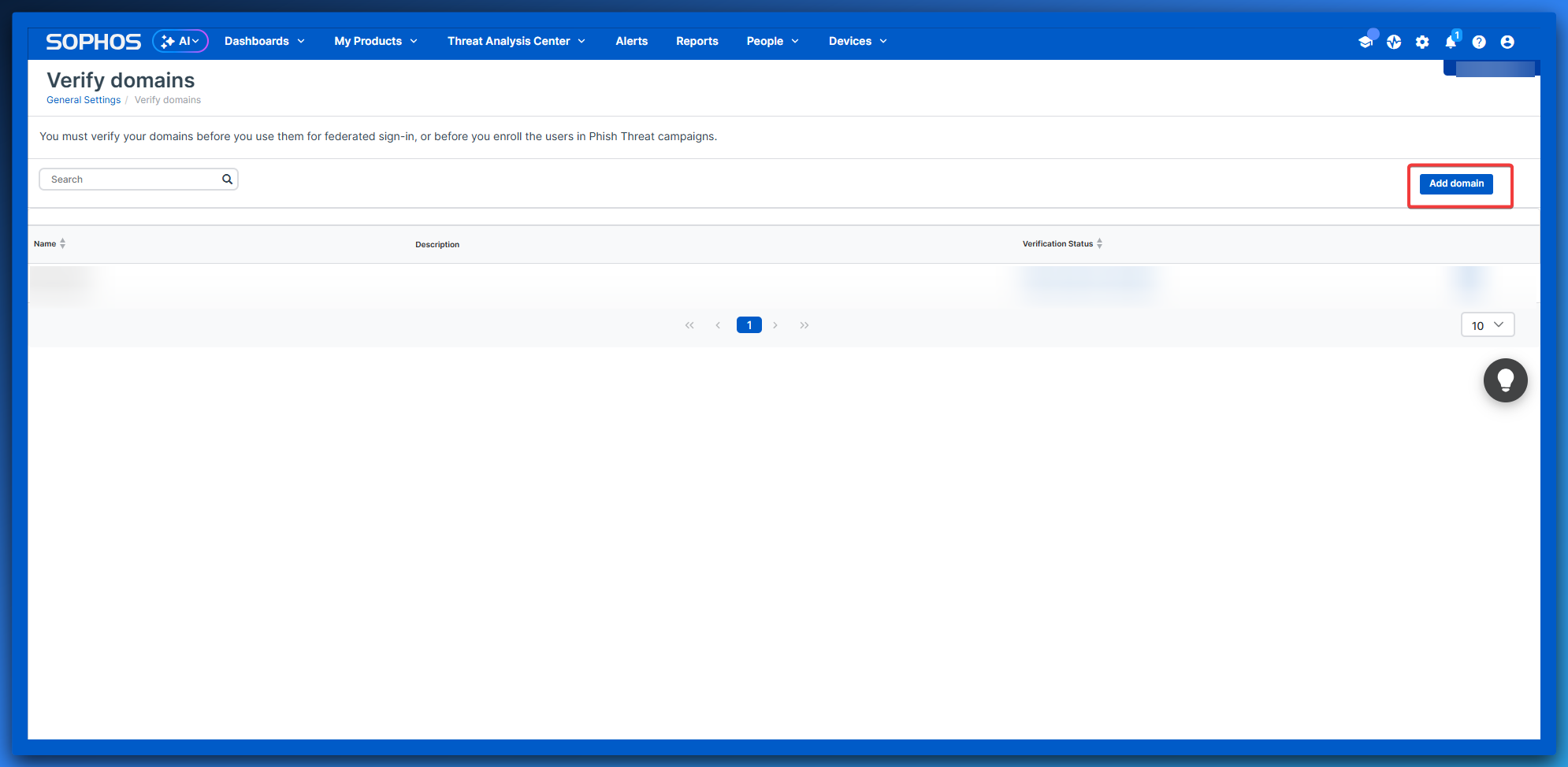Open the settings gear icon
This screenshot has width=1568, height=767.
(1422, 42)
